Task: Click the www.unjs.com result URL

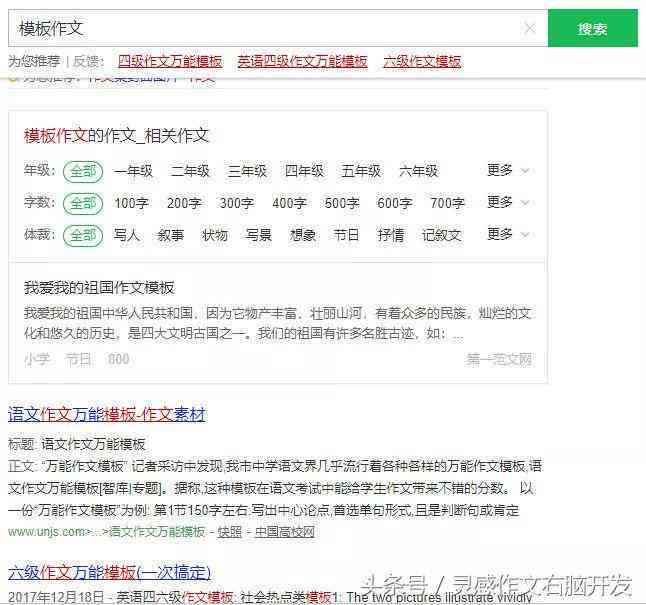Action: [106, 532]
